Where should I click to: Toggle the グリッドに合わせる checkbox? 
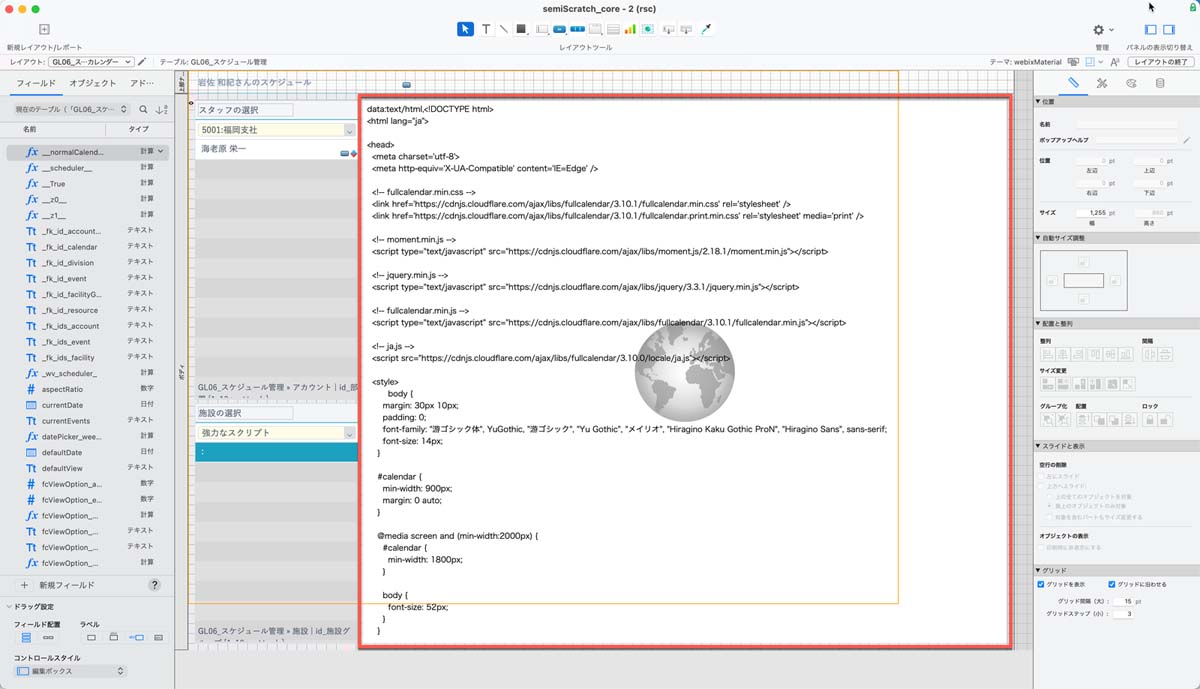pos(1112,584)
